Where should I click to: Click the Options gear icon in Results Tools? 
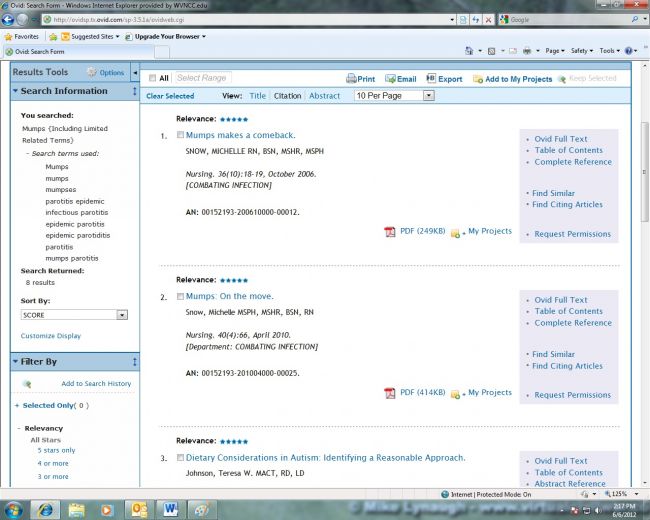pyautogui.click(x=92, y=72)
